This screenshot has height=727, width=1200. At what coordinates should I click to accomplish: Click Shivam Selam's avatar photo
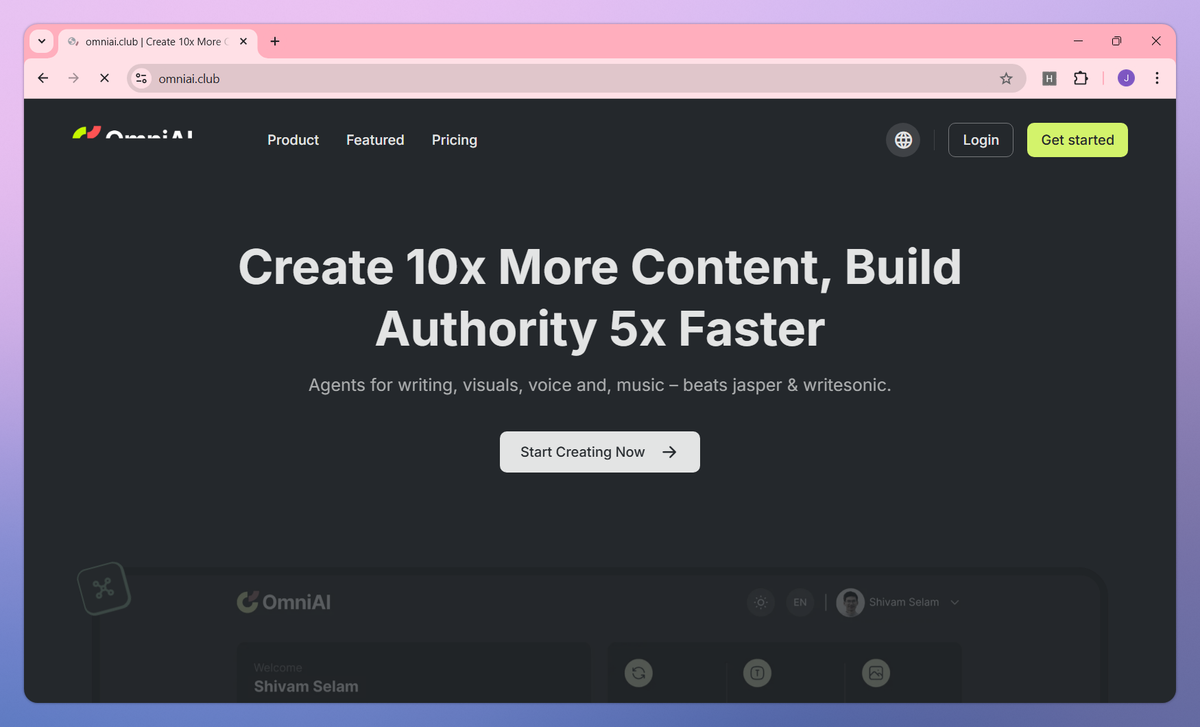pos(850,602)
